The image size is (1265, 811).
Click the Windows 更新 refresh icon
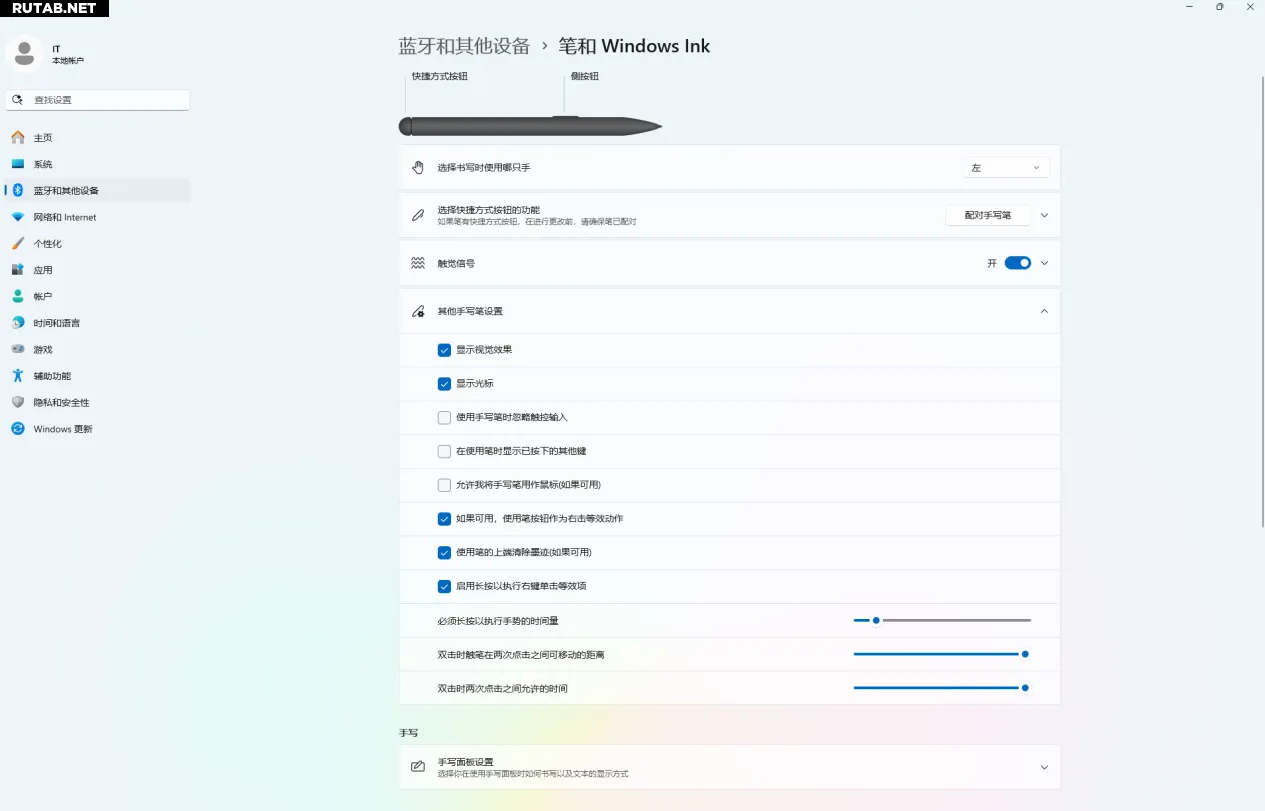[18, 429]
